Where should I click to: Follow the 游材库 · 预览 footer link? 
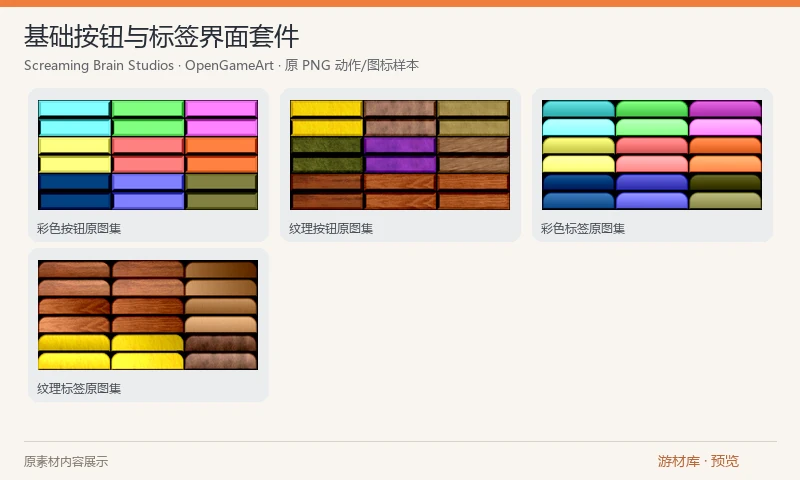click(698, 461)
